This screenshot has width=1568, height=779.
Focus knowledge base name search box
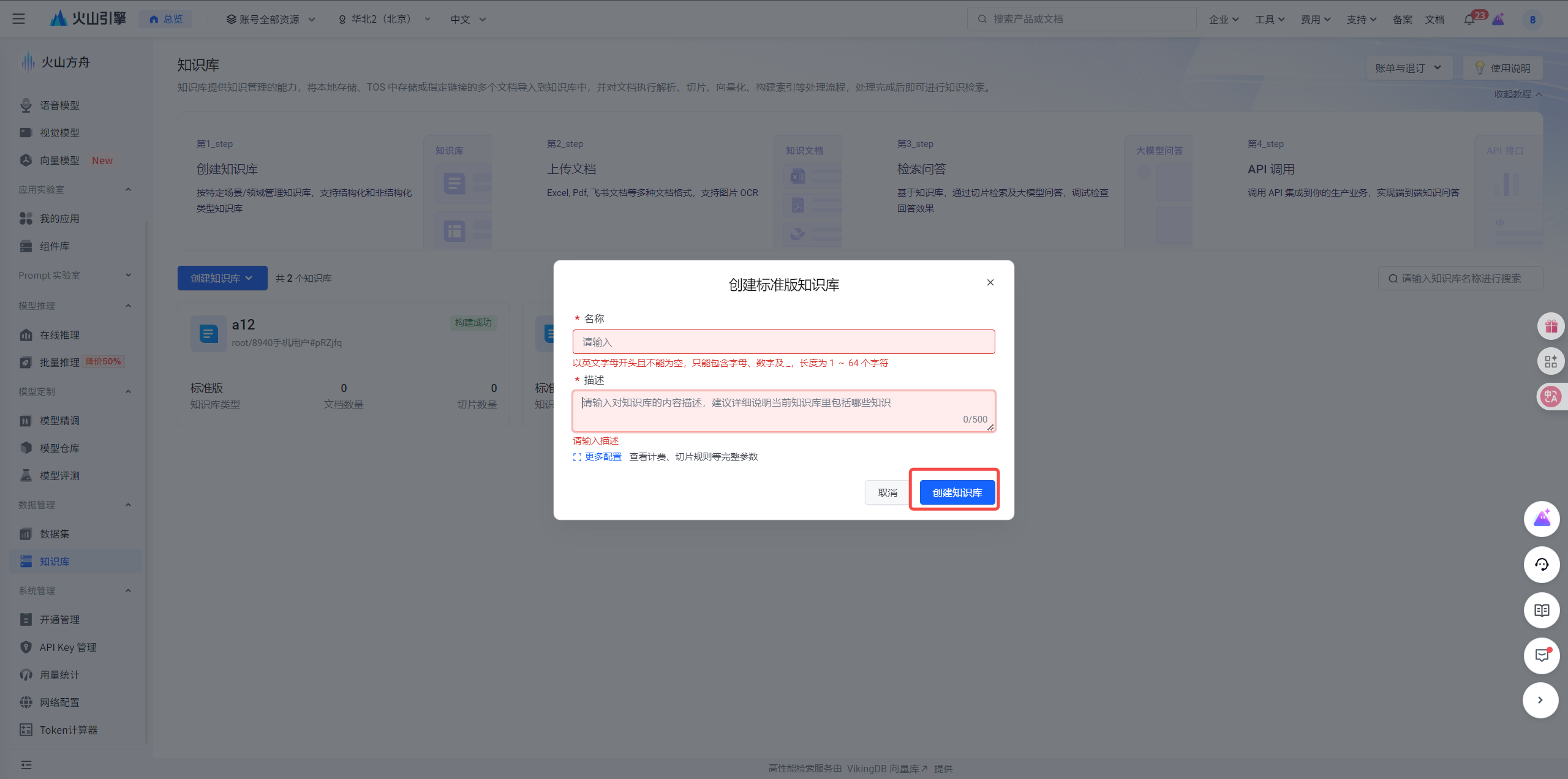tap(1460, 278)
